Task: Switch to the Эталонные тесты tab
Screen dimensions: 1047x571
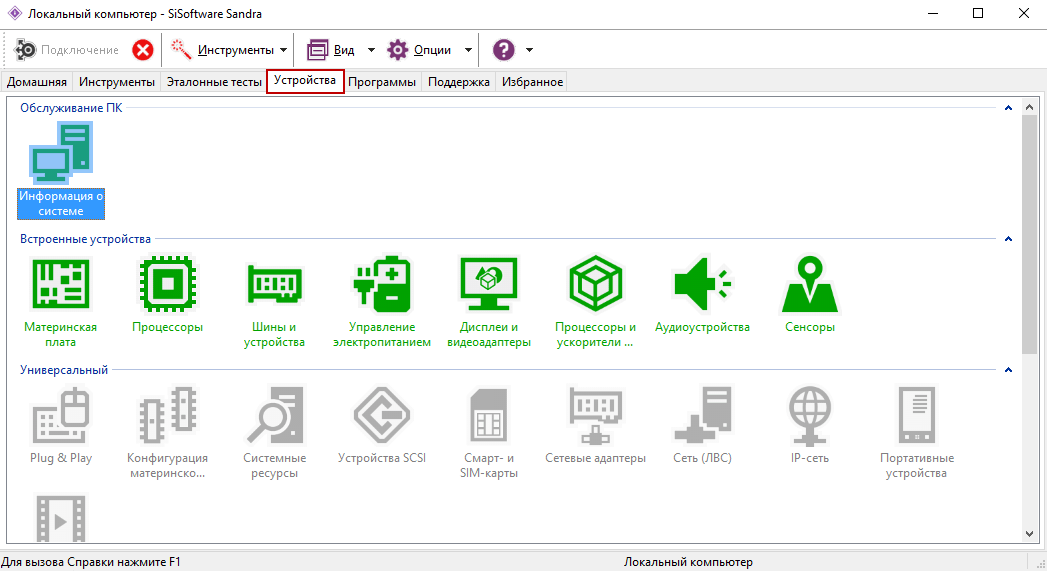Action: (213, 82)
